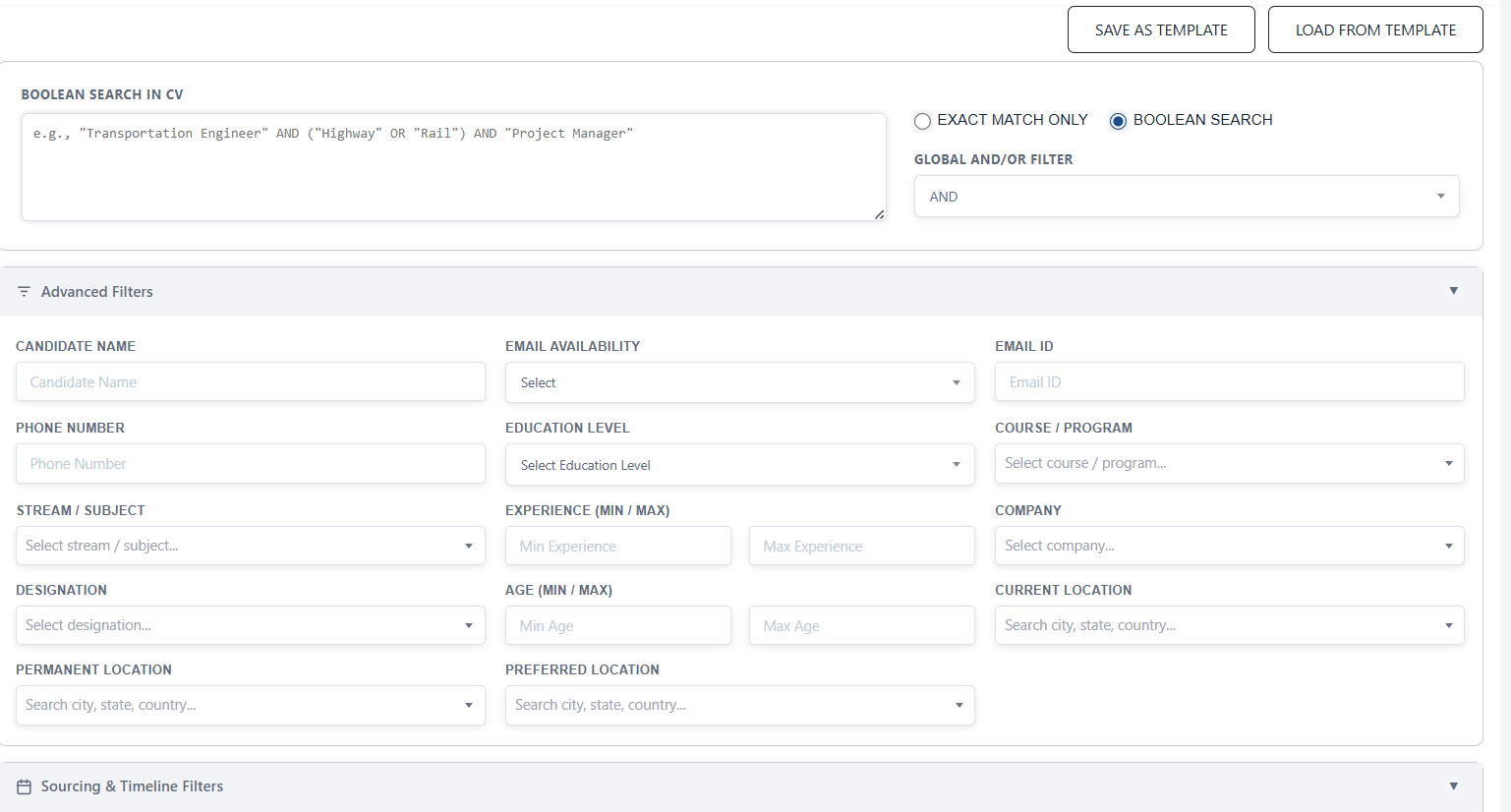Focus the Boolean Search in CV textarea
The width and height of the screenshot is (1511, 812).
point(453,167)
